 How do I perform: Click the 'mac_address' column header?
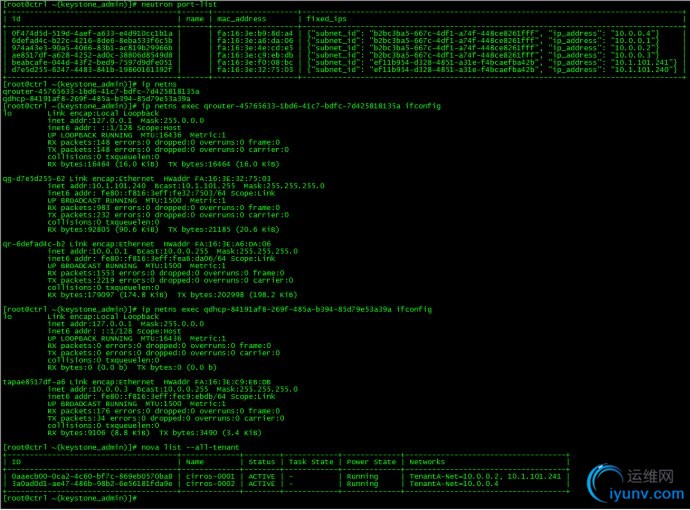pyautogui.click(x=241, y=19)
